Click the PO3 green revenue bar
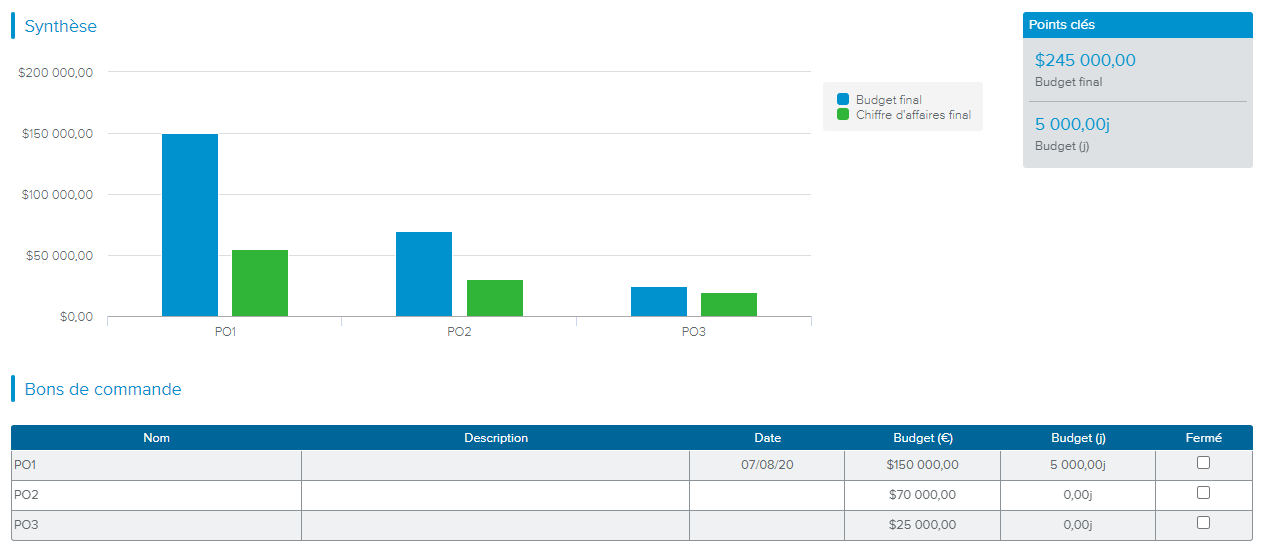 point(728,305)
